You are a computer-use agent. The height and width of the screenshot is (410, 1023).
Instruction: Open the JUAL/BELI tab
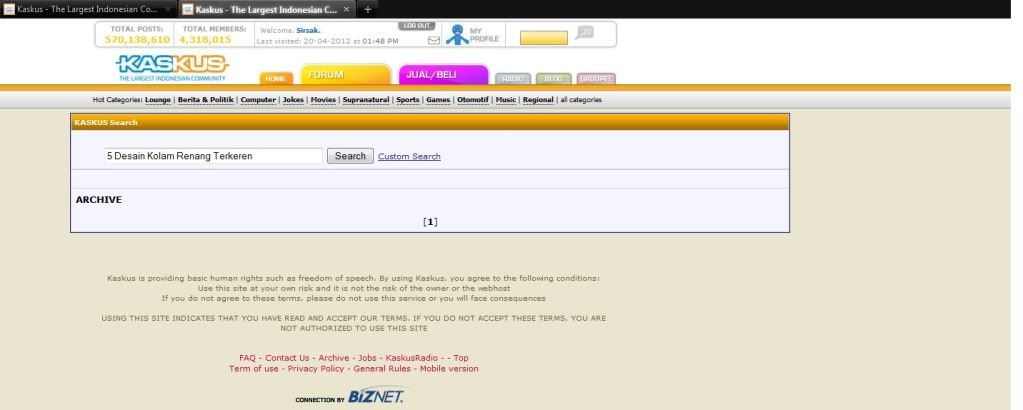point(444,74)
